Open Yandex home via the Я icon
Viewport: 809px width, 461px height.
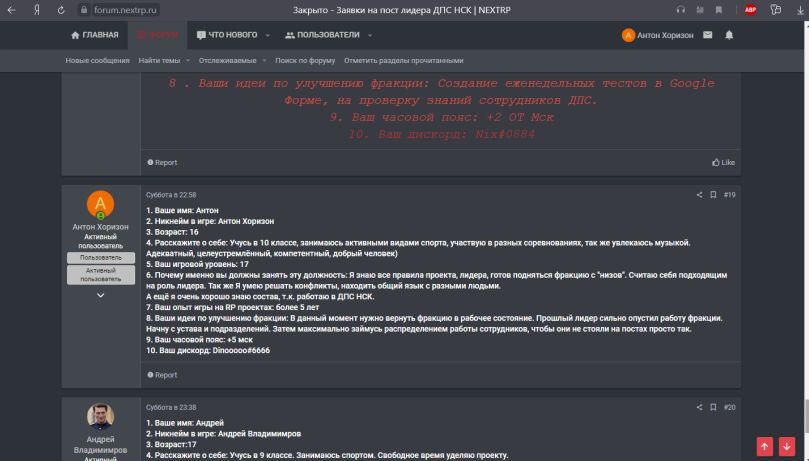(37, 10)
